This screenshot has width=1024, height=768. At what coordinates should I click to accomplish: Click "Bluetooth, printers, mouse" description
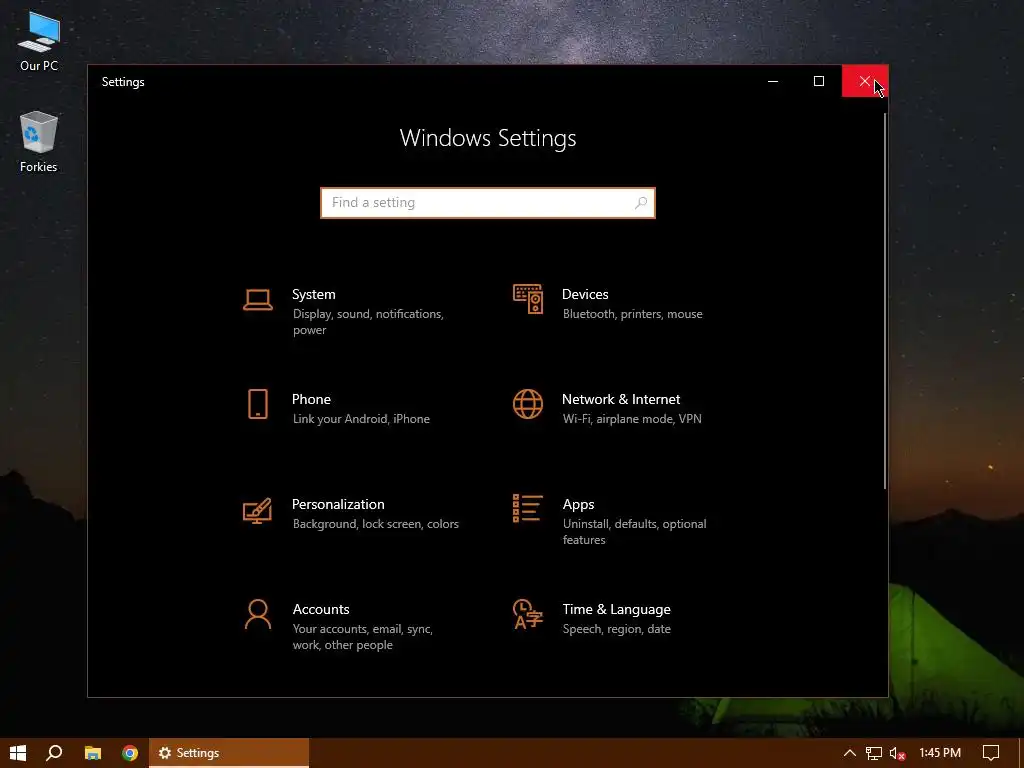pyautogui.click(x=633, y=314)
